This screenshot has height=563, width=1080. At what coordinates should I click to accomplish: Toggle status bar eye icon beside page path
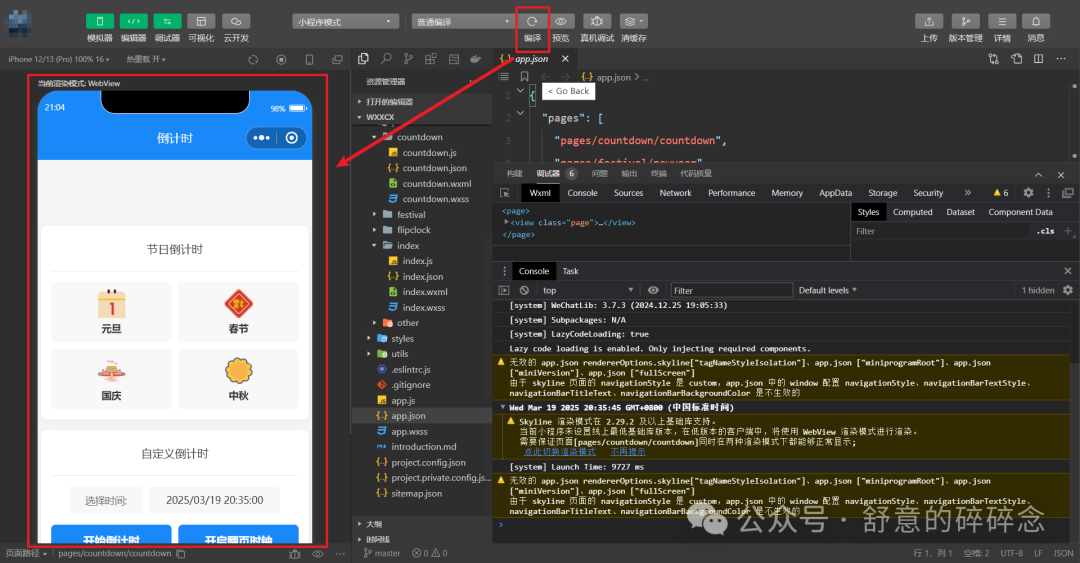tap(318, 553)
